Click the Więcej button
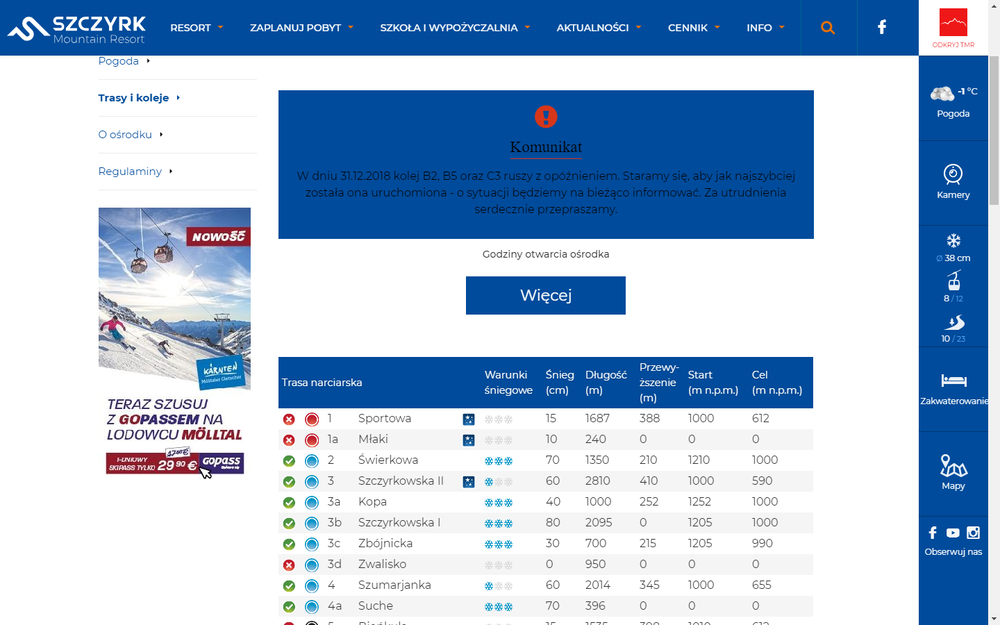Screen dimensions: 1000x625 [546, 295]
